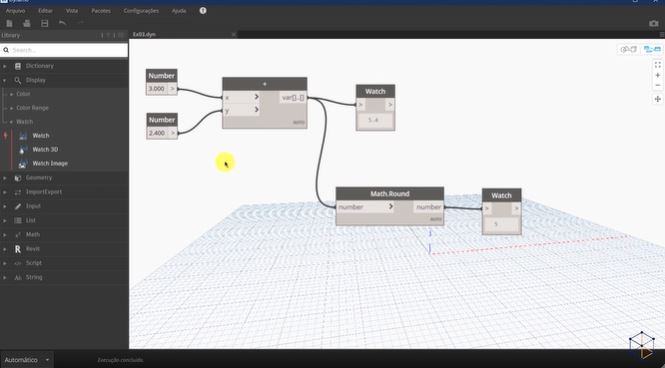Click the 2.400 number value field
665x368 pixels.
coord(157,133)
